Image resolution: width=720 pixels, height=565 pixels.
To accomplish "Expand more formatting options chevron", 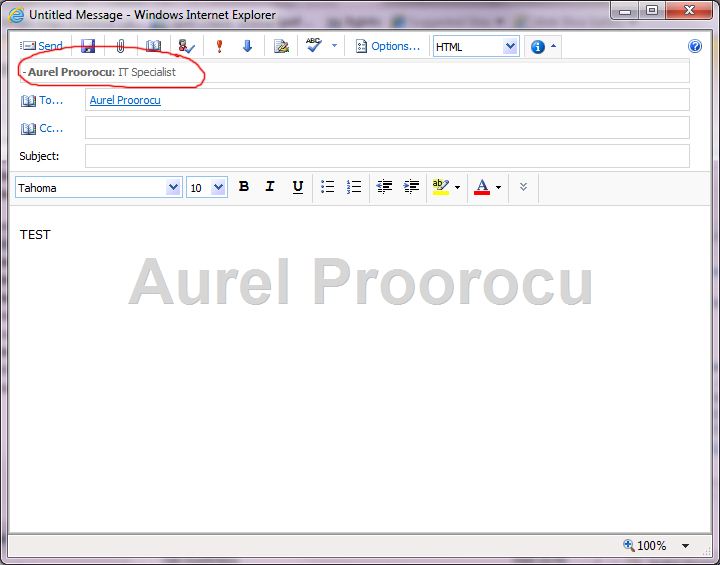I will [523, 186].
